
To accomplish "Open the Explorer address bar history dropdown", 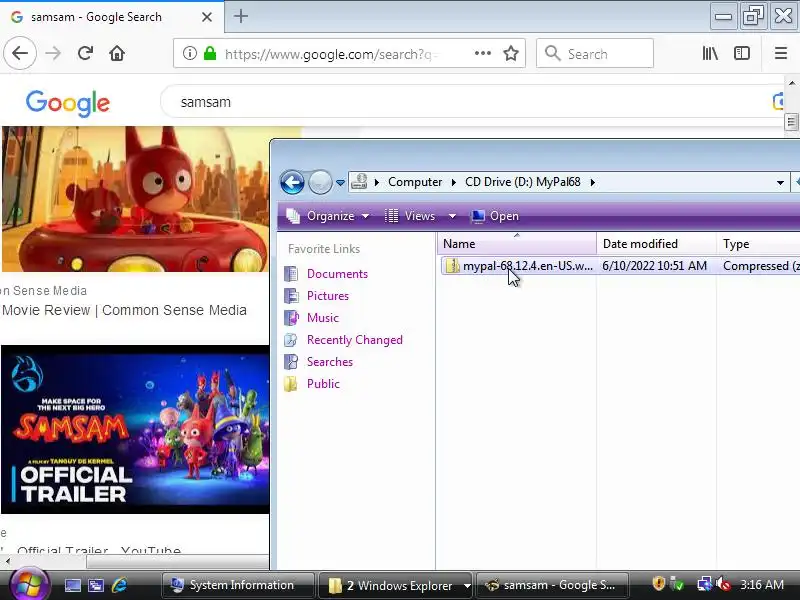I will [x=780, y=182].
